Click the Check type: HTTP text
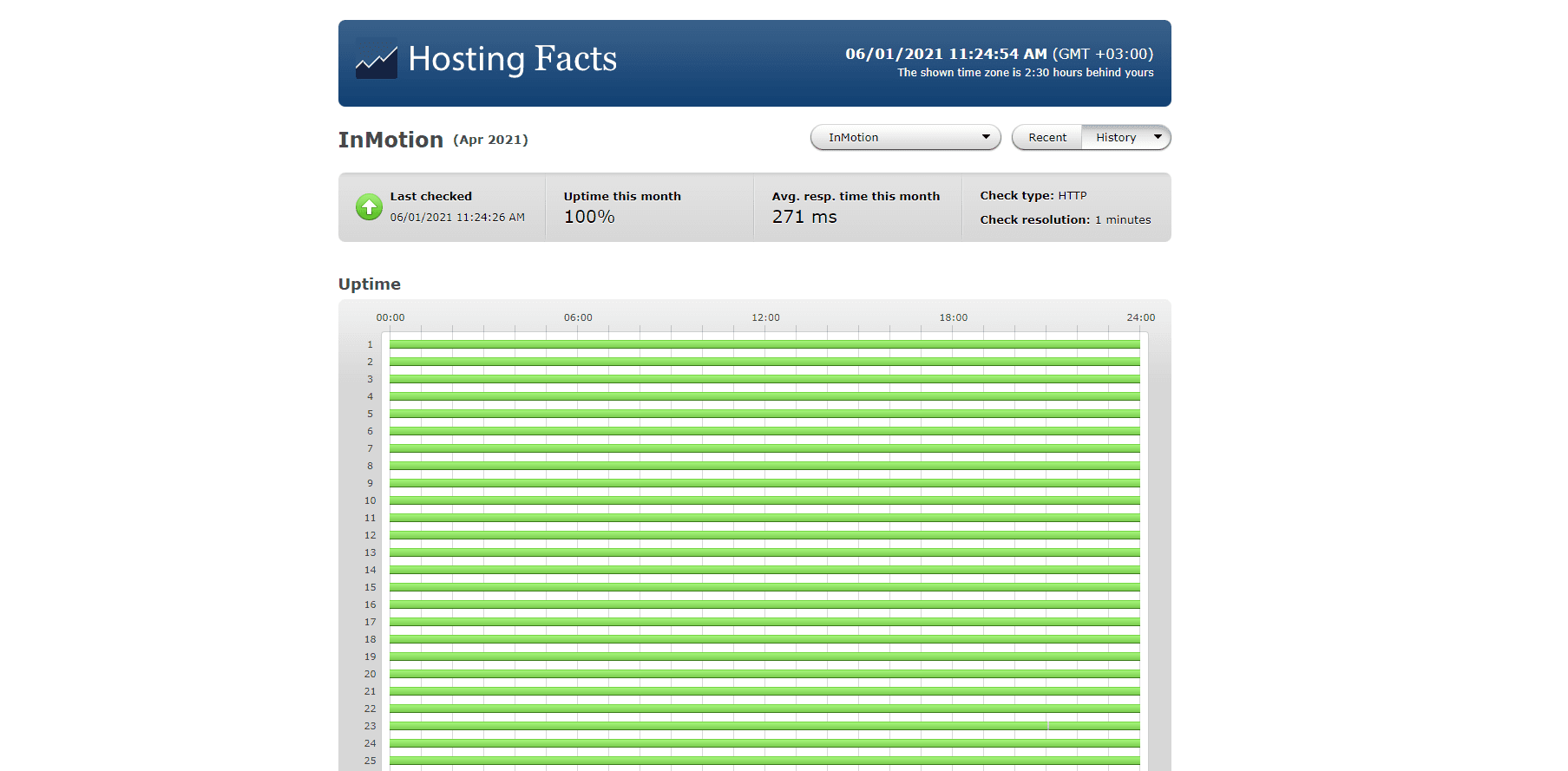 click(x=1033, y=196)
